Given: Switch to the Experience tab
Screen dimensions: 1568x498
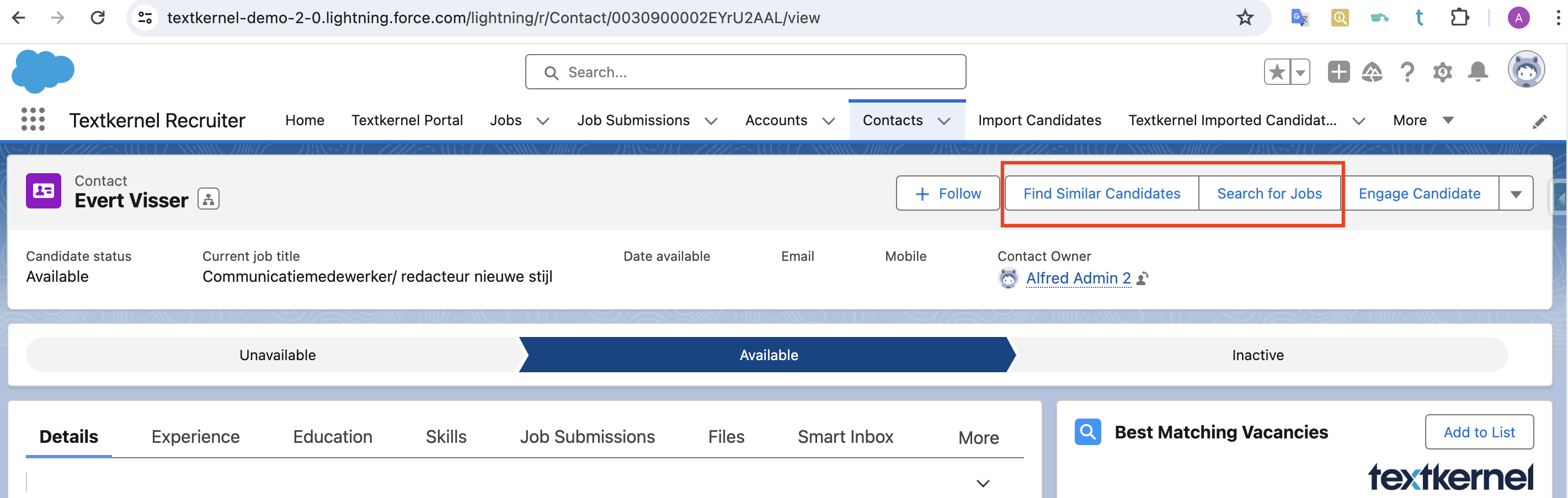Looking at the screenshot, I should pyautogui.click(x=195, y=437).
